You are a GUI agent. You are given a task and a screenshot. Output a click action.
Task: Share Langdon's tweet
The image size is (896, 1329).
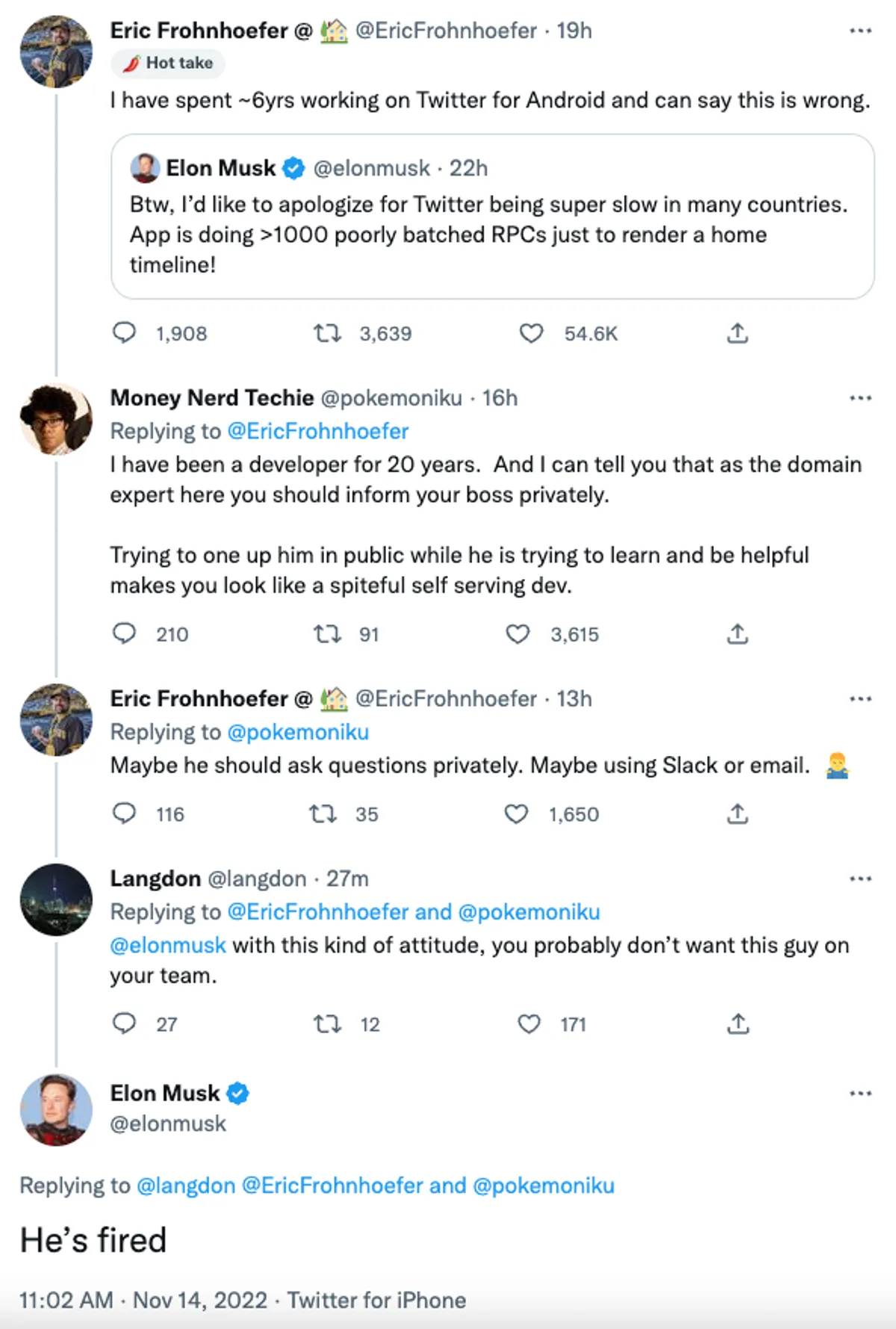point(737,1023)
